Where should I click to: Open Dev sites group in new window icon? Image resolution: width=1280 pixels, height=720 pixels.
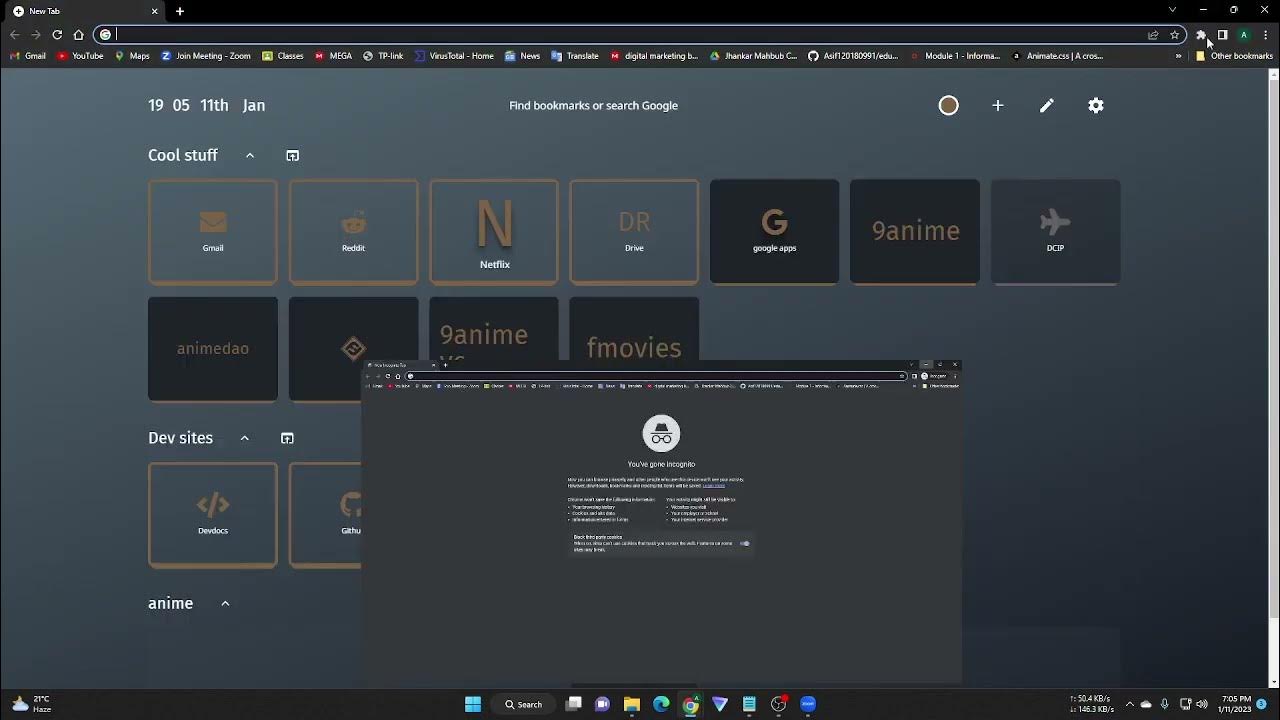point(287,438)
